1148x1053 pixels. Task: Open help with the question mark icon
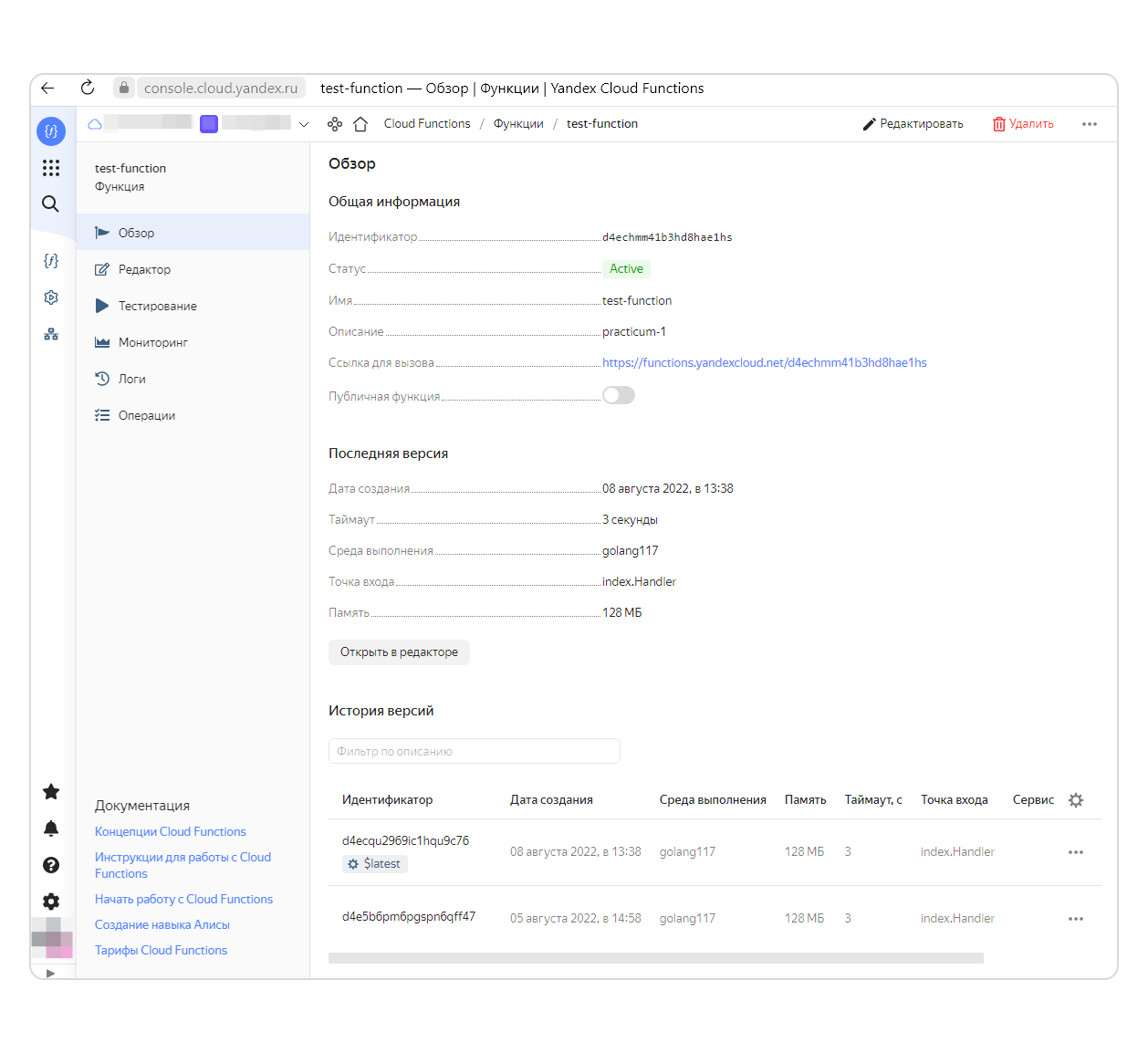pyautogui.click(x=51, y=865)
